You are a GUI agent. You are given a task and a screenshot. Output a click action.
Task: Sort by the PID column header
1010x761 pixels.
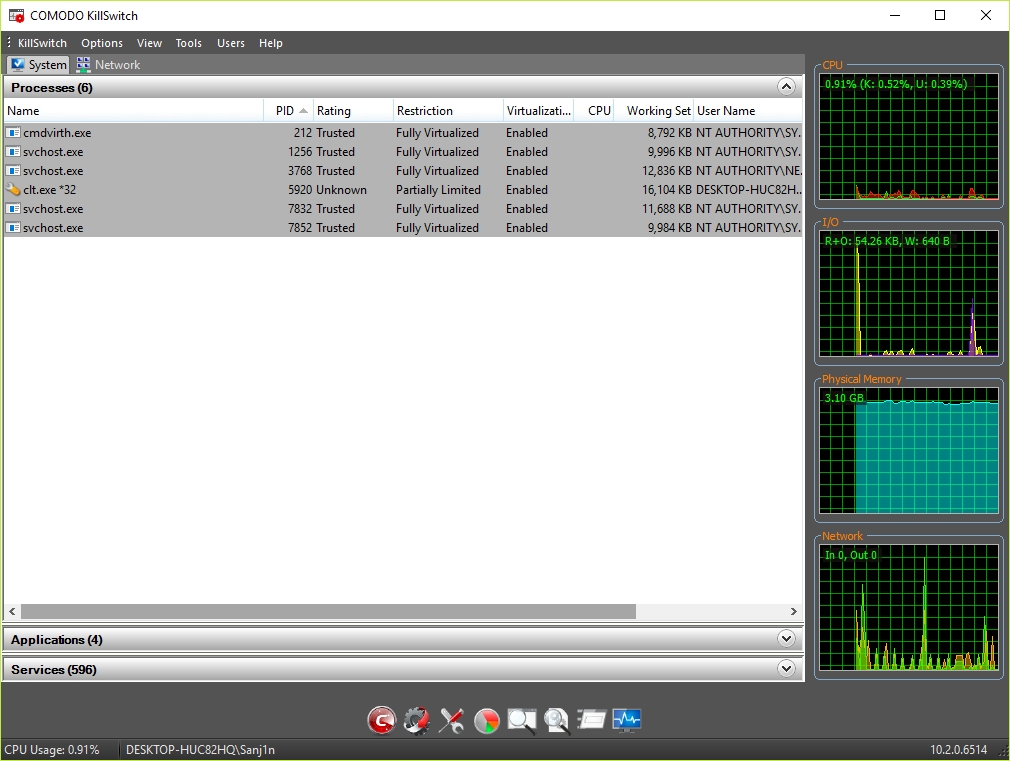click(x=289, y=111)
